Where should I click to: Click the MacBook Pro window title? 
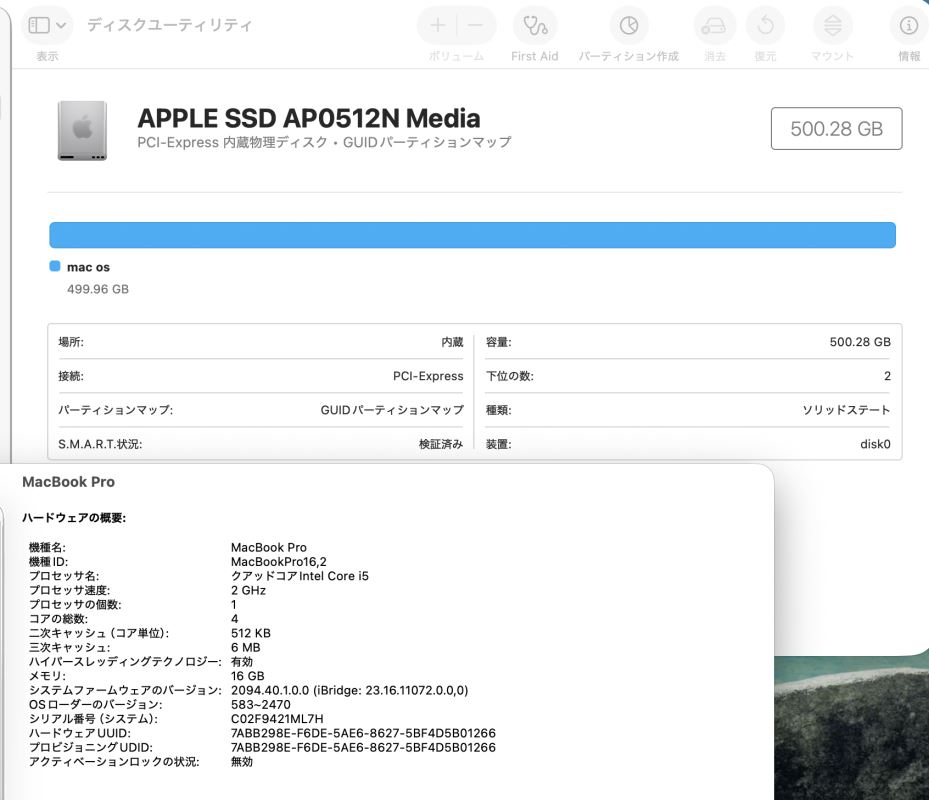(x=68, y=482)
